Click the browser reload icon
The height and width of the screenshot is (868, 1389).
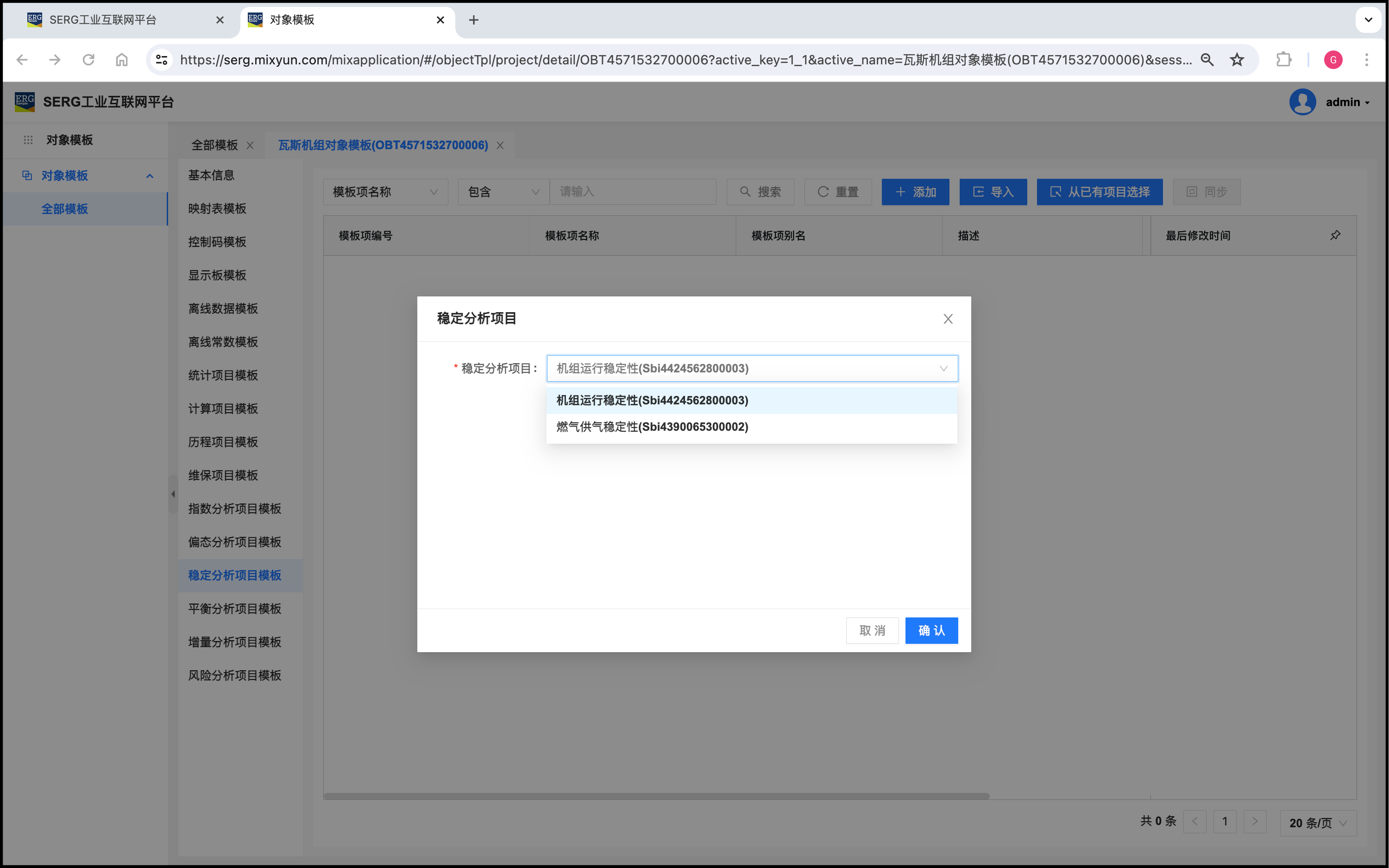[x=88, y=60]
